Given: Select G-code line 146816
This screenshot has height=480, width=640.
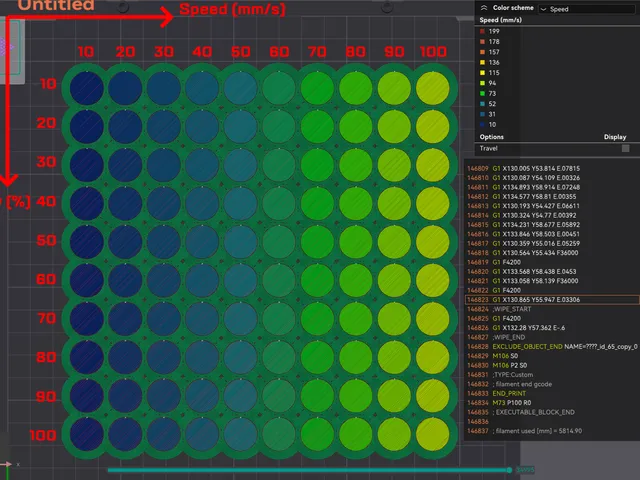Looking at the screenshot, I should tap(524, 234).
